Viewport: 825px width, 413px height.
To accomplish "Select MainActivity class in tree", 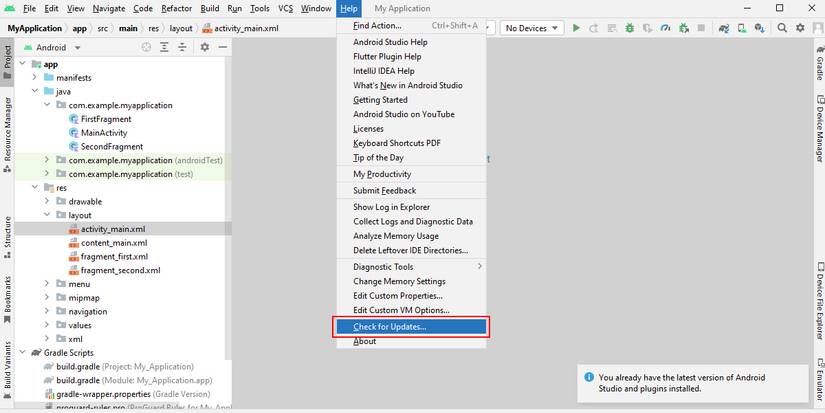I will click(105, 133).
